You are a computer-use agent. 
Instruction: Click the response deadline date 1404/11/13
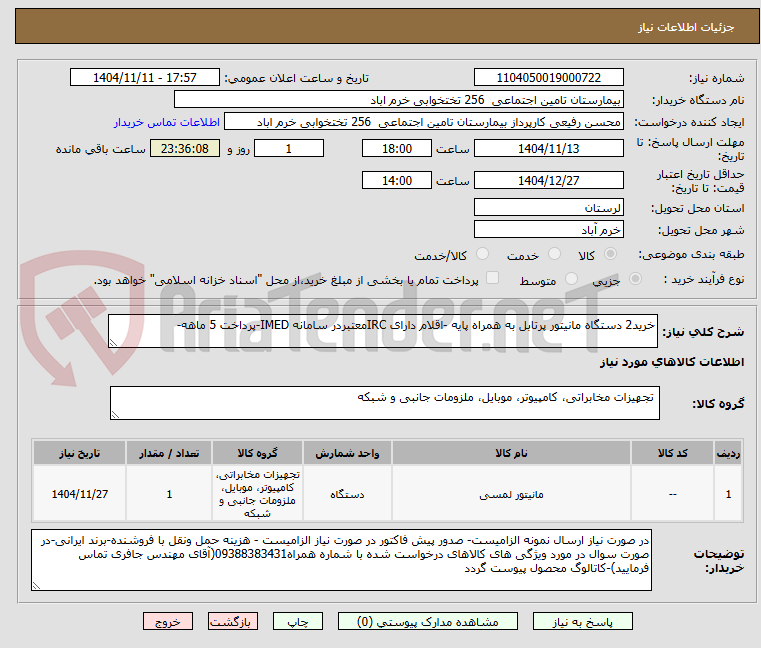(x=548, y=148)
